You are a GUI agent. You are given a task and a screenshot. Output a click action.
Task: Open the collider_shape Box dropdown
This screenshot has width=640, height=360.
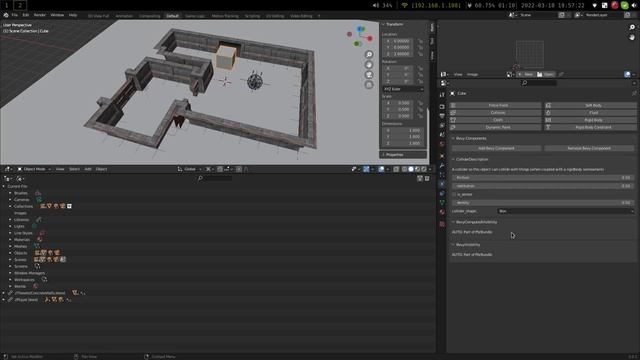(x=566, y=211)
